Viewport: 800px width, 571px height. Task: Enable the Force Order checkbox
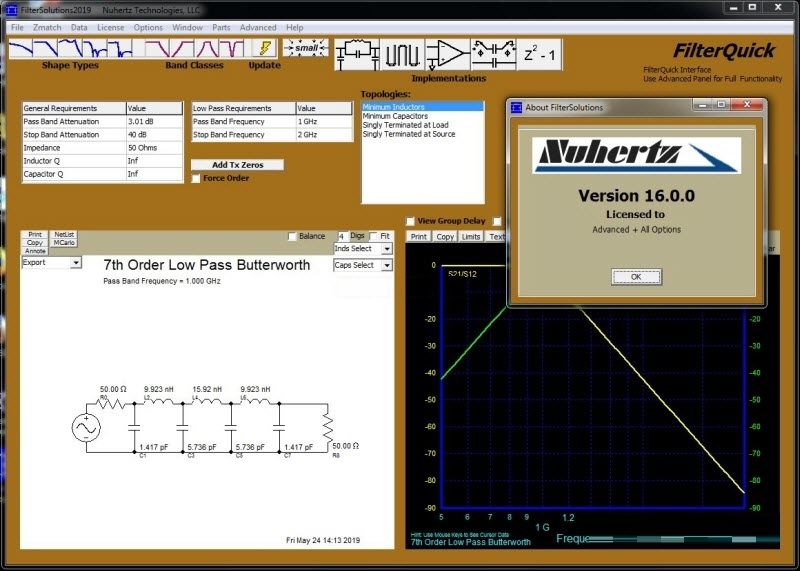point(196,179)
